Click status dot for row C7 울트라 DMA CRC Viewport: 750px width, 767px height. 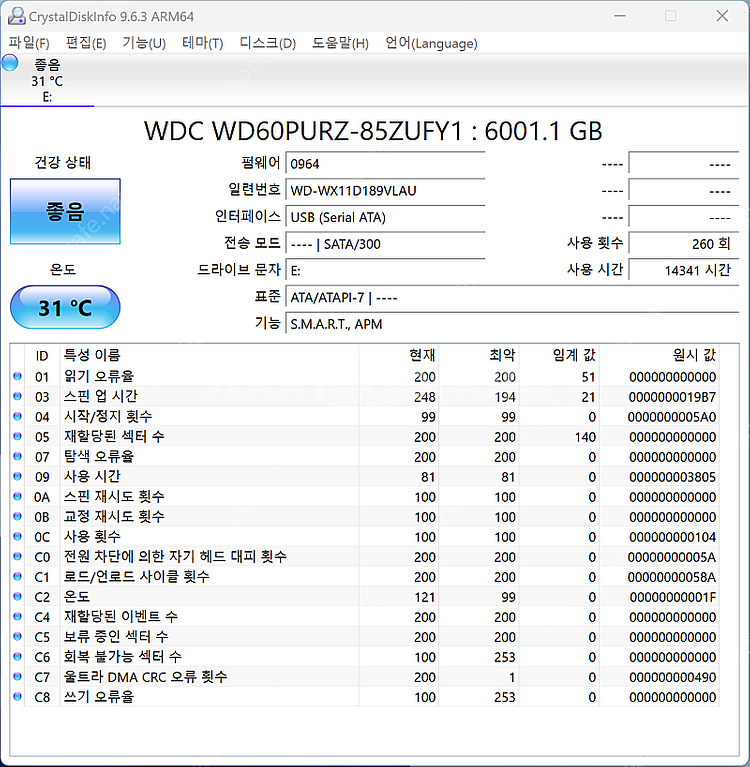(x=17, y=677)
